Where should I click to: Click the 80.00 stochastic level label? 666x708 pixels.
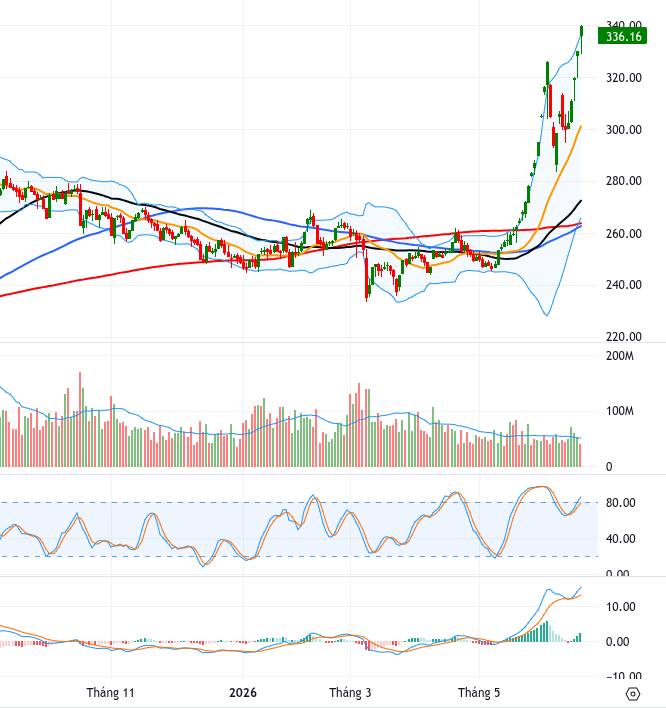pyautogui.click(x=620, y=503)
